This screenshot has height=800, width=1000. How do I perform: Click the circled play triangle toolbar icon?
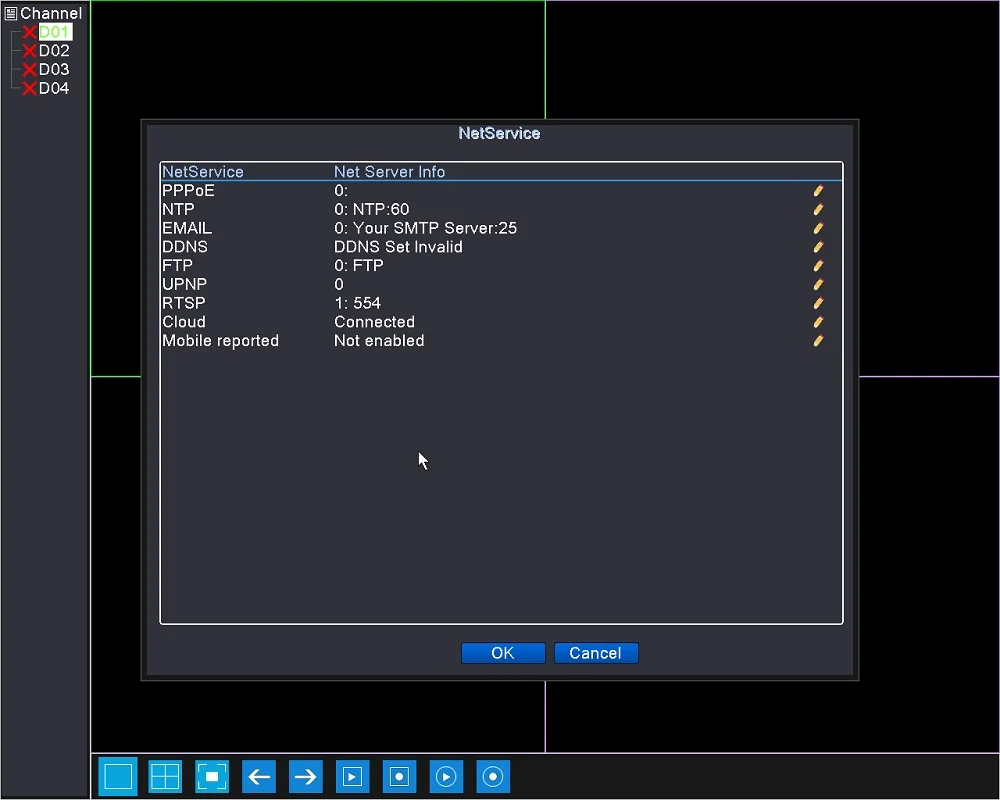coord(446,776)
